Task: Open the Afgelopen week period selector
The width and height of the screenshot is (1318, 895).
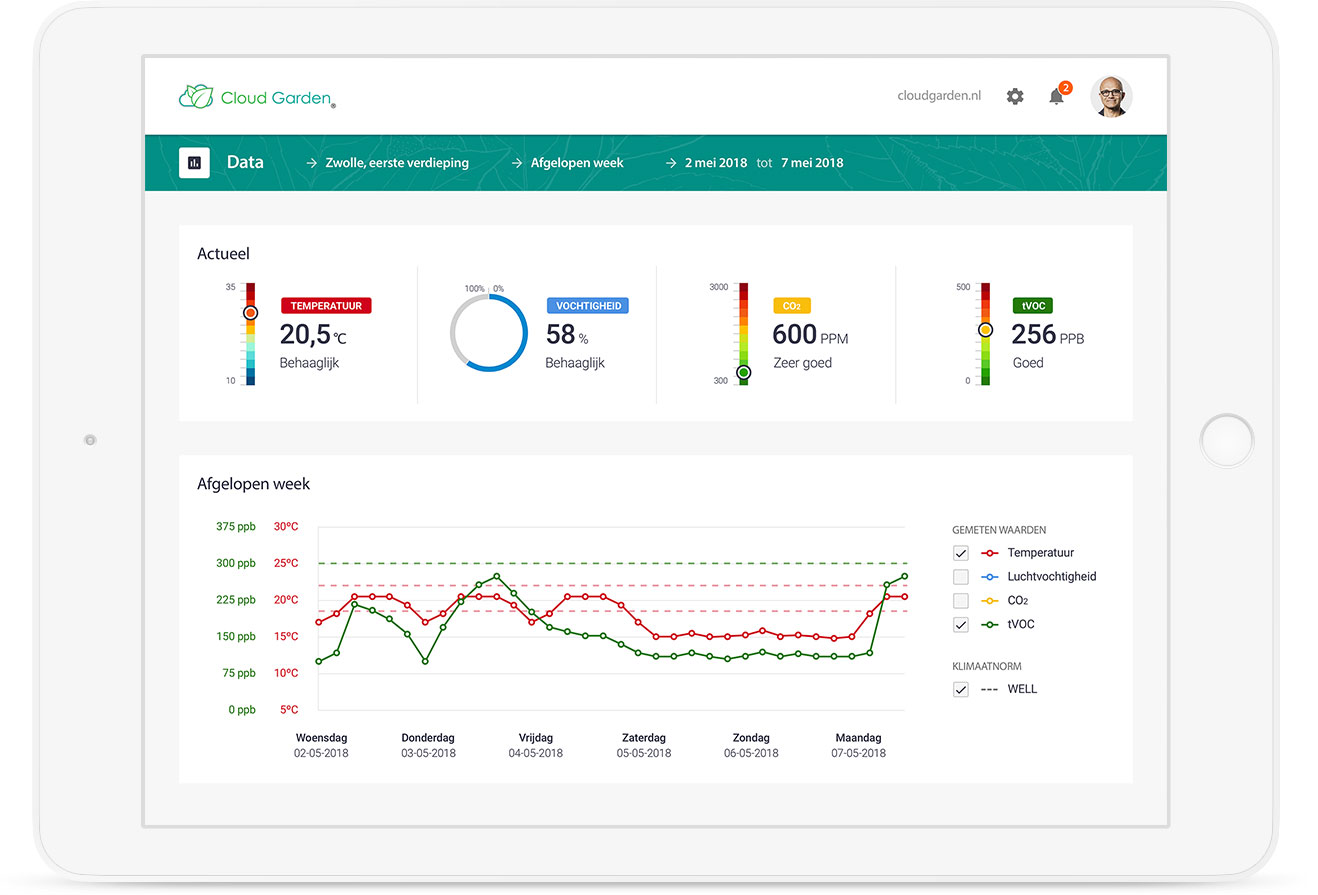Action: (x=577, y=162)
